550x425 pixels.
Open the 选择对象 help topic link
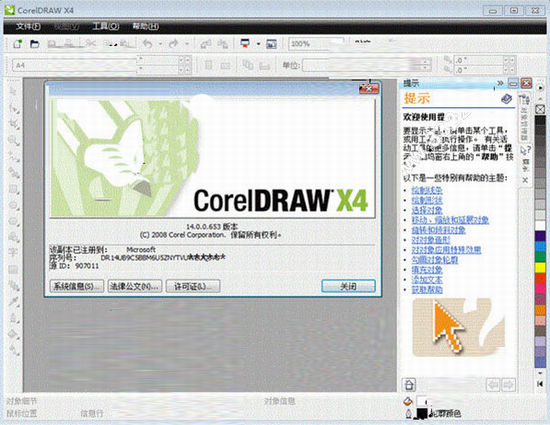point(427,210)
